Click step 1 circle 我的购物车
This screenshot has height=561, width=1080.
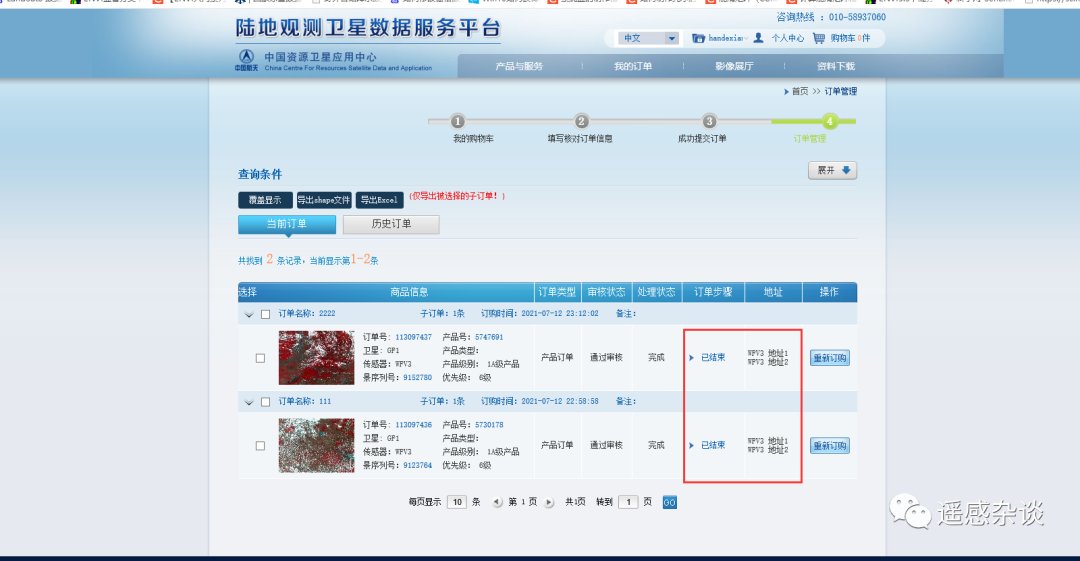[x=457, y=121]
